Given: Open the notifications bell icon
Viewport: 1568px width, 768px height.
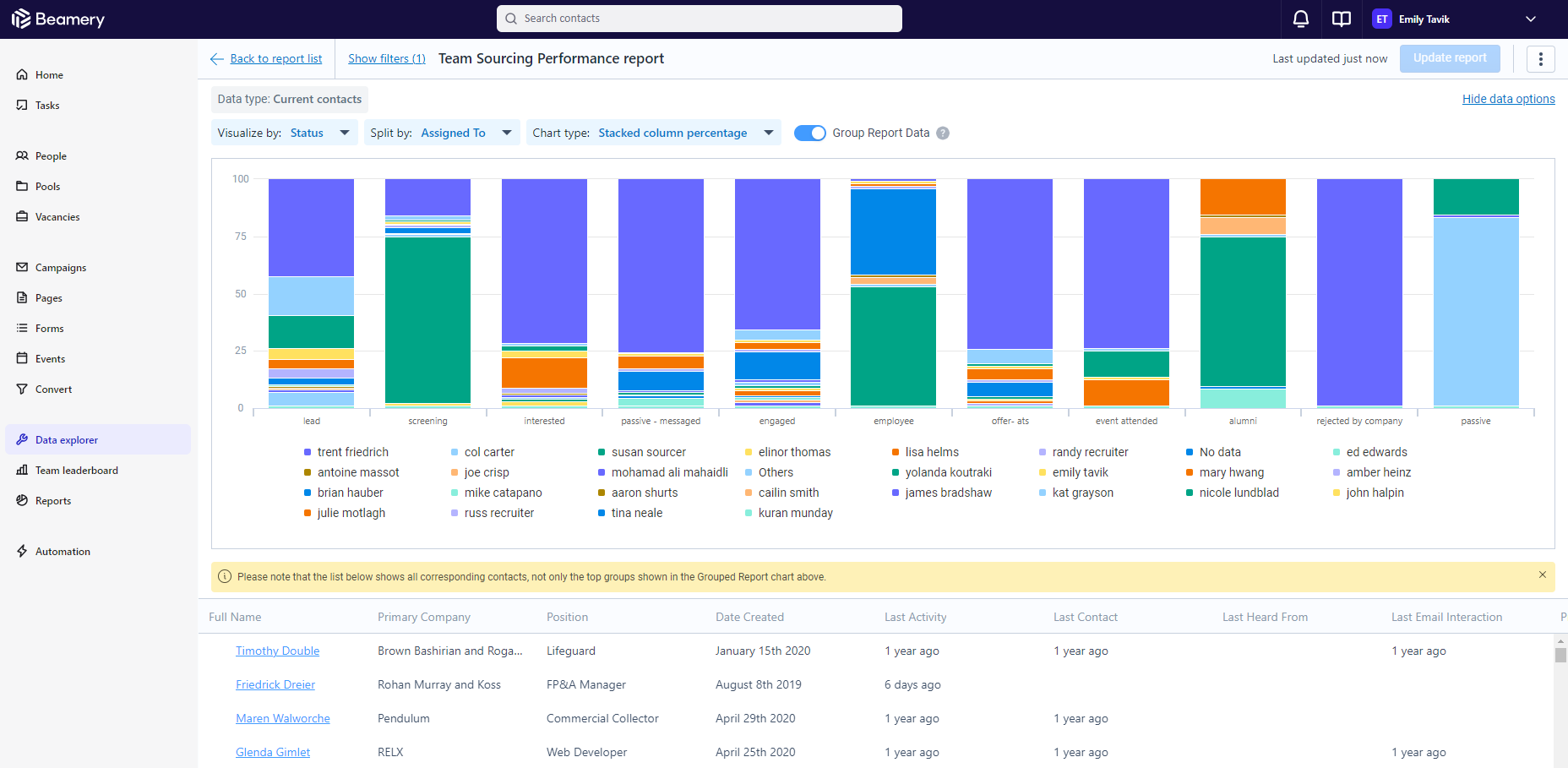Looking at the screenshot, I should click(x=1301, y=19).
